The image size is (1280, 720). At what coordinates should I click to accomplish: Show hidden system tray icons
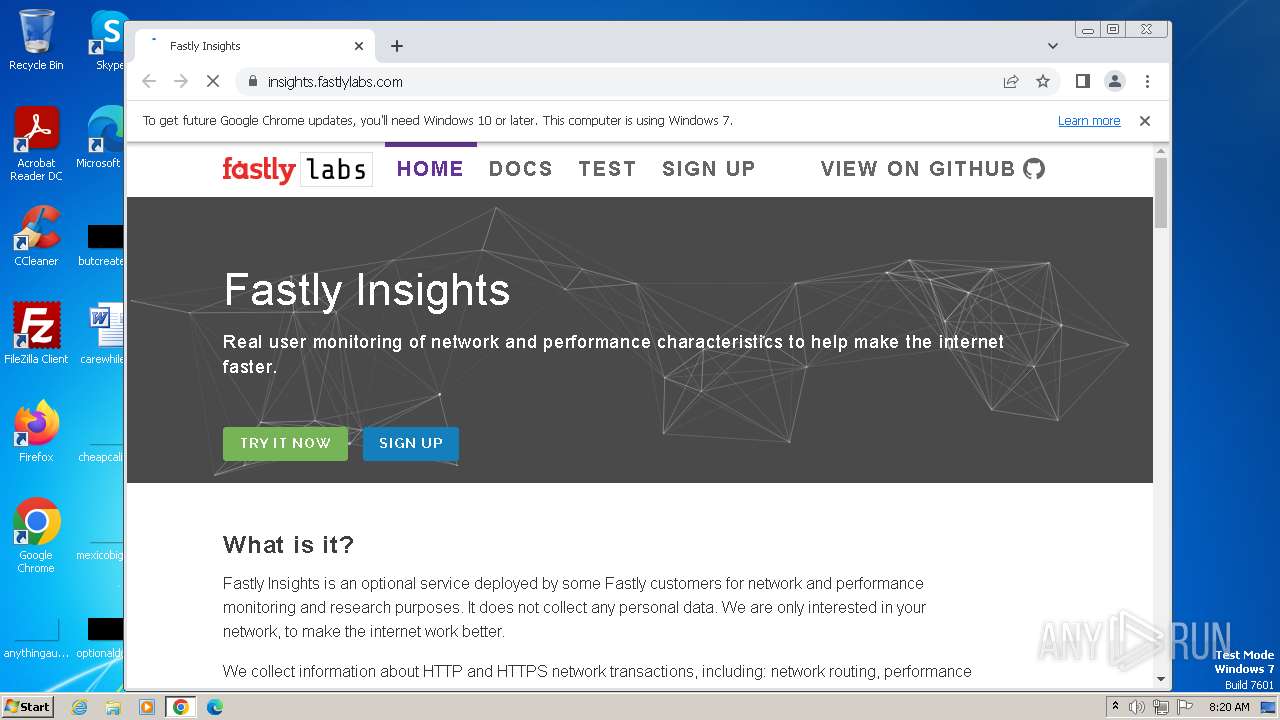point(1115,707)
